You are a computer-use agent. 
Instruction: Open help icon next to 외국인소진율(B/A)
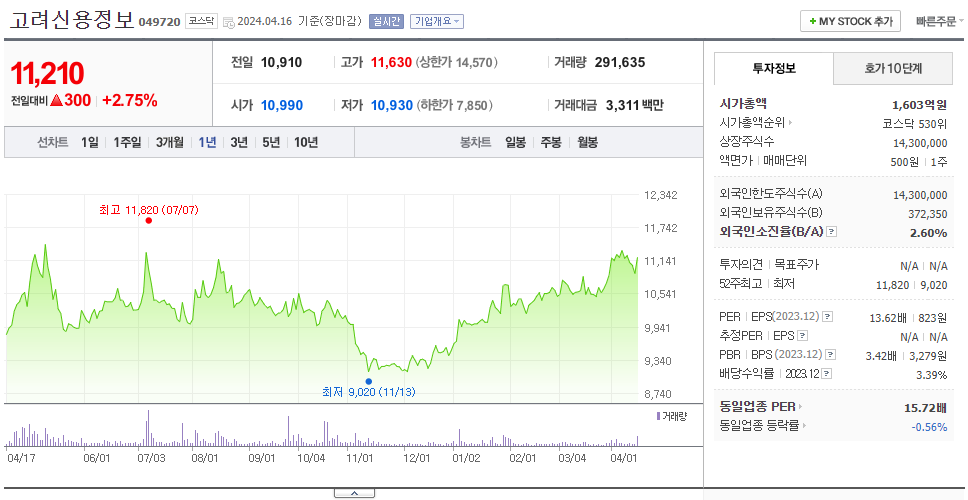pos(832,232)
